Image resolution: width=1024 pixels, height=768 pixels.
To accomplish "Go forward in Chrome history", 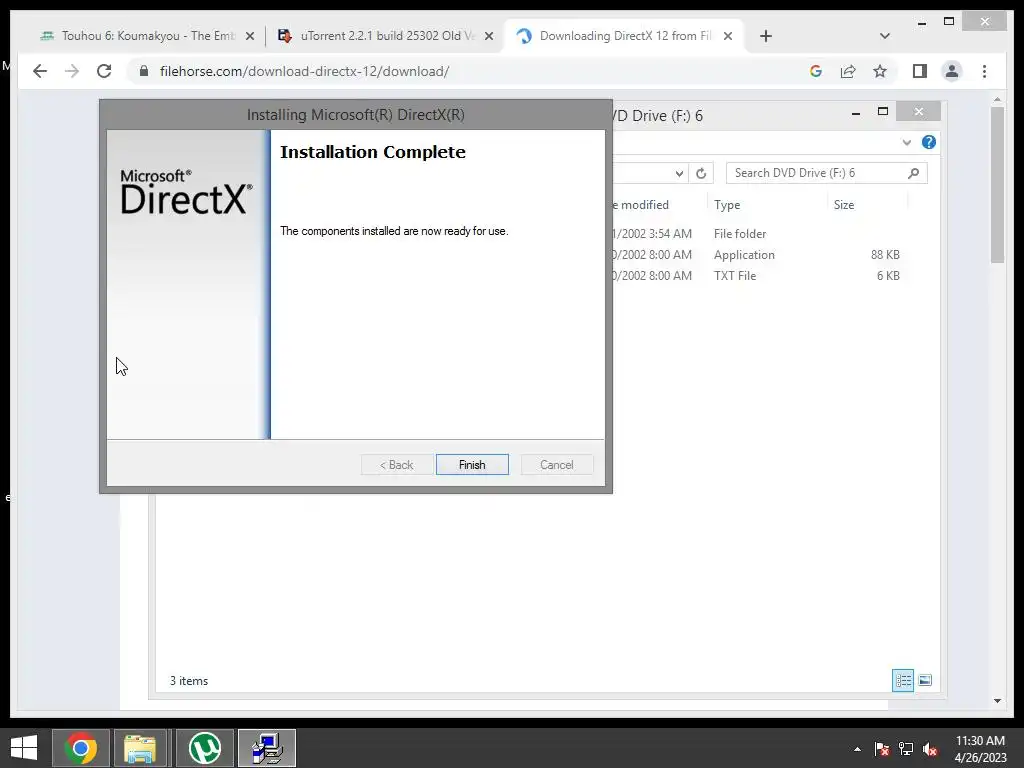I will [x=72, y=71].
